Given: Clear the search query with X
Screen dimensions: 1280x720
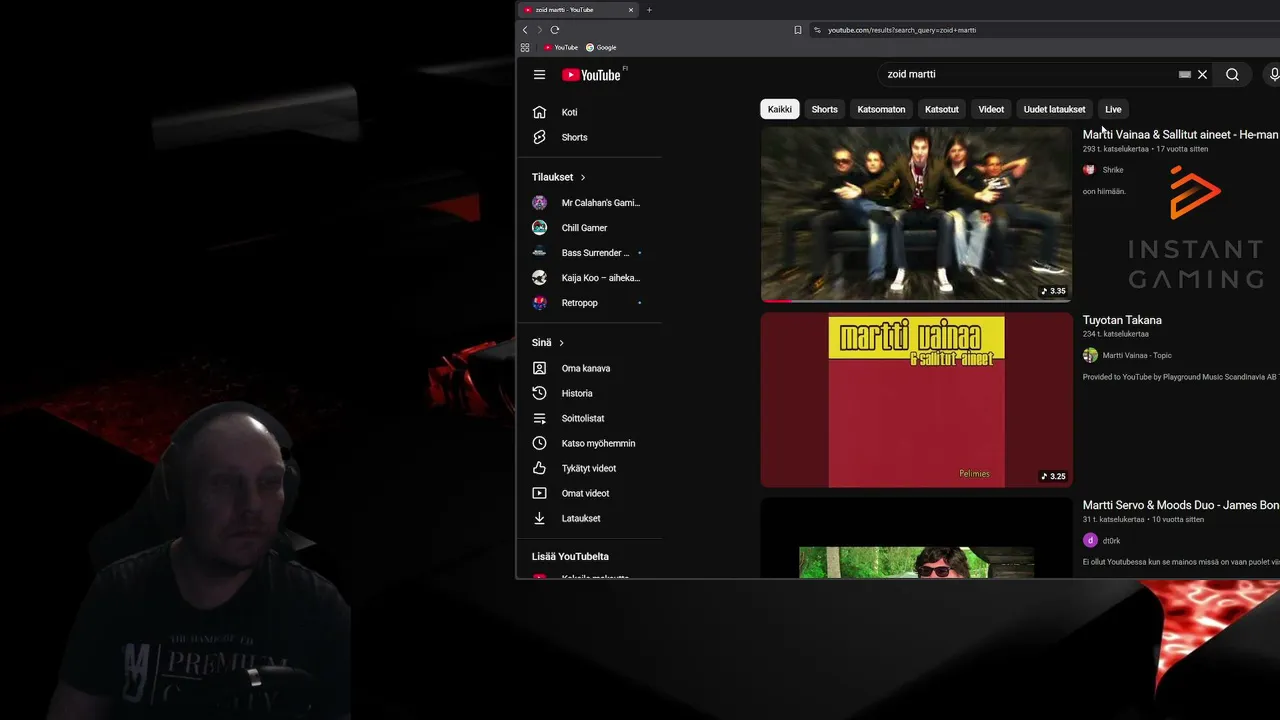Looking at the screenshot, I should pos(1203,74).
